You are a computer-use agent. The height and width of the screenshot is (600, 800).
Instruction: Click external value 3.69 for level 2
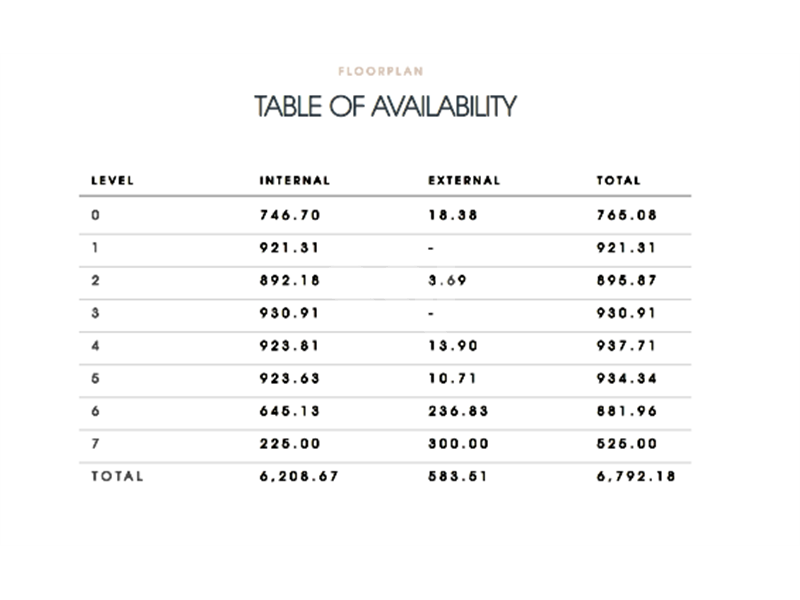(447, 281)
